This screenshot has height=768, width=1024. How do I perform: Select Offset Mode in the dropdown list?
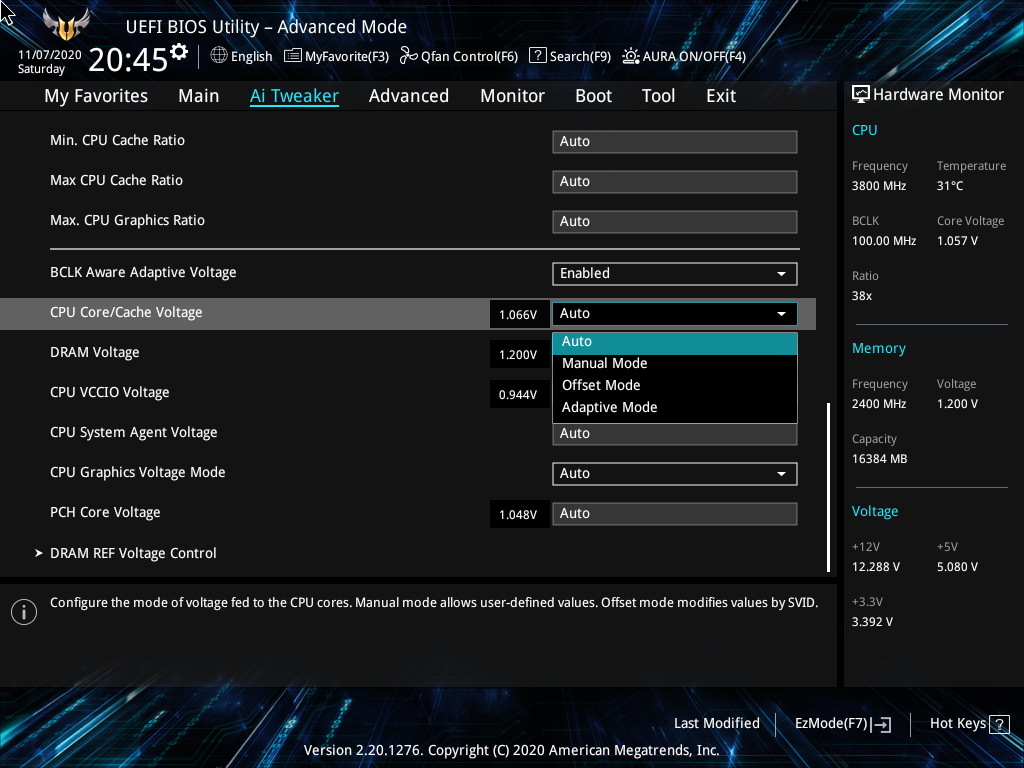[601, 386]
